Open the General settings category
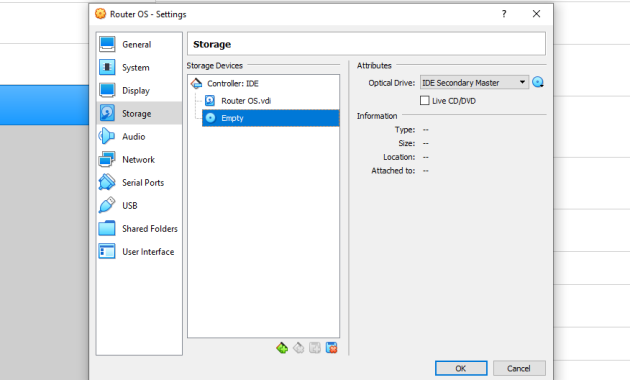This screenshot has height=380, width=630. (x=139, y=44)
